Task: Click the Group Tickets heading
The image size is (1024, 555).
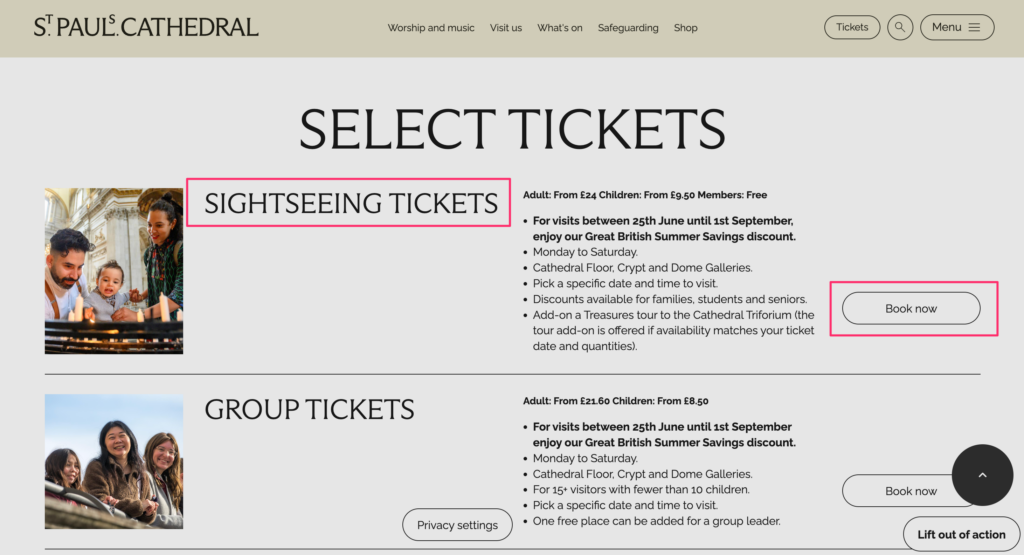Action: [x=309, y=409]
